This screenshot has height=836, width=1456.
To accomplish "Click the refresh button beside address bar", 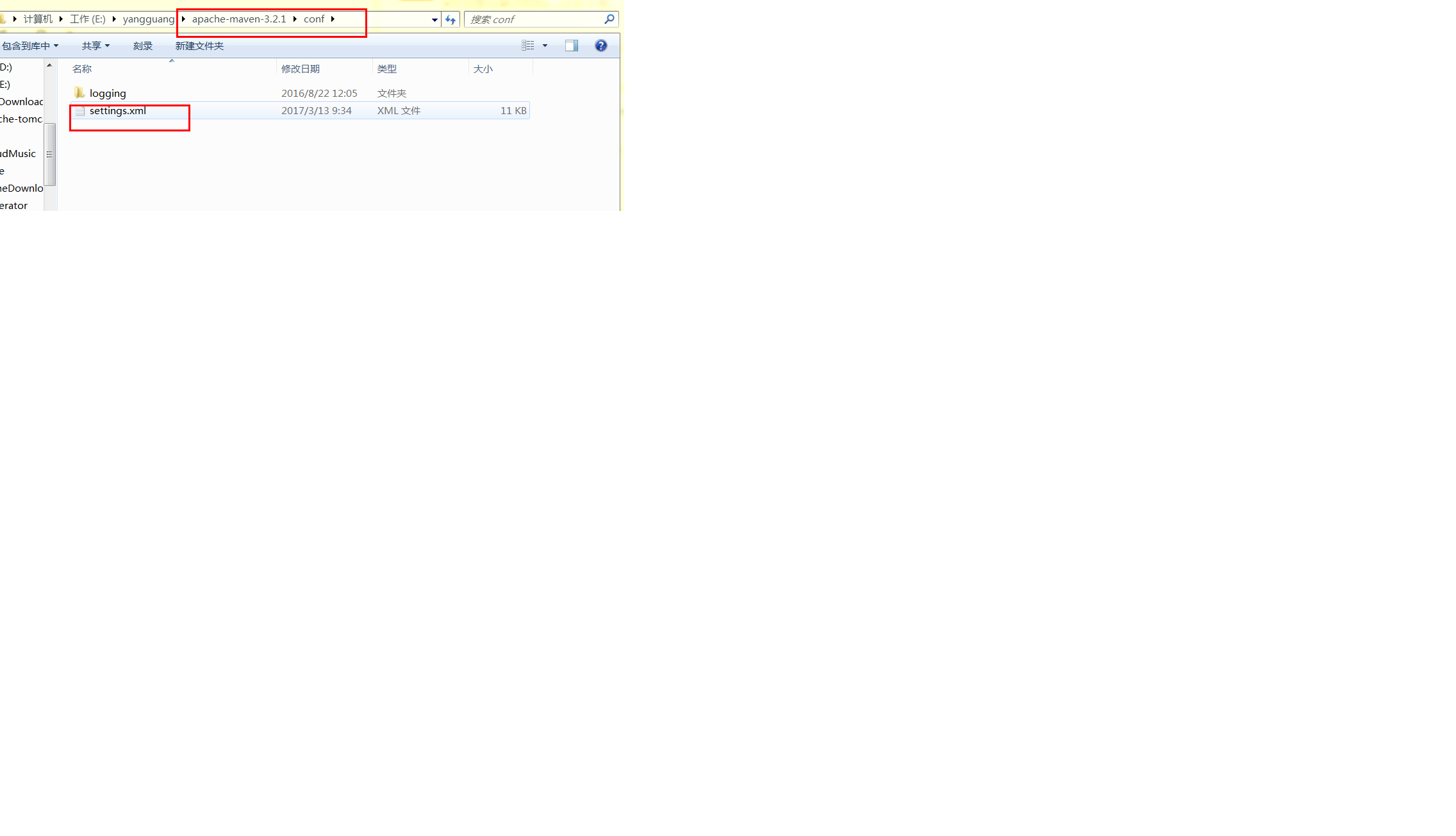I will 451,20.
